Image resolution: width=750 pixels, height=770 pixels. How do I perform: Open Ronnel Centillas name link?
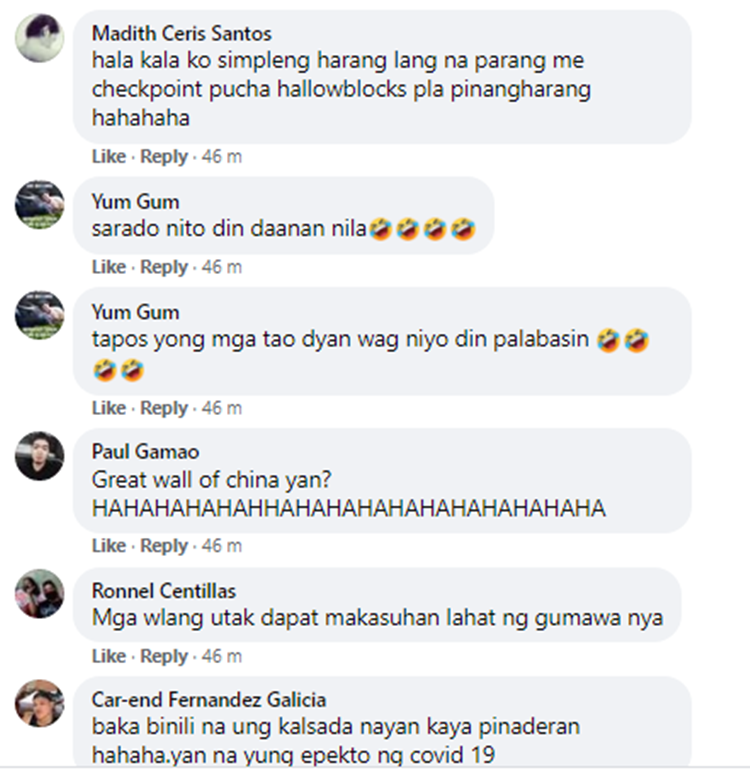[x=164, y=591]
